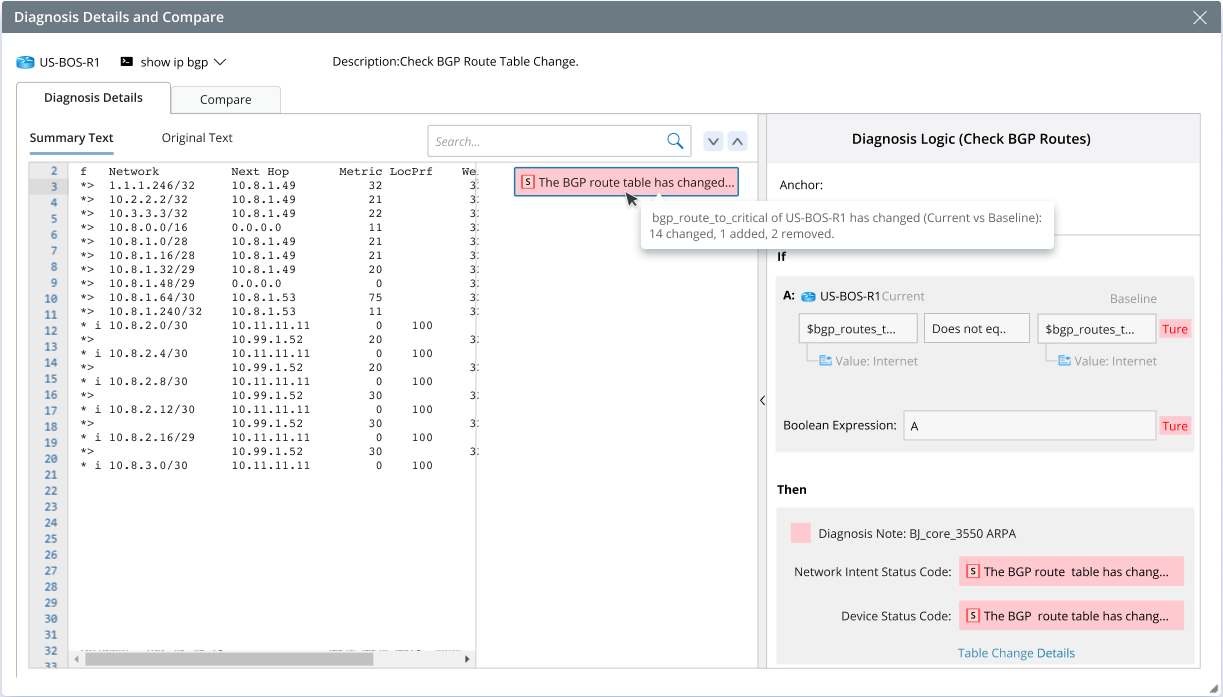Click the scroll right arrow of route table
1223x697 pixels.
point(467,659)
